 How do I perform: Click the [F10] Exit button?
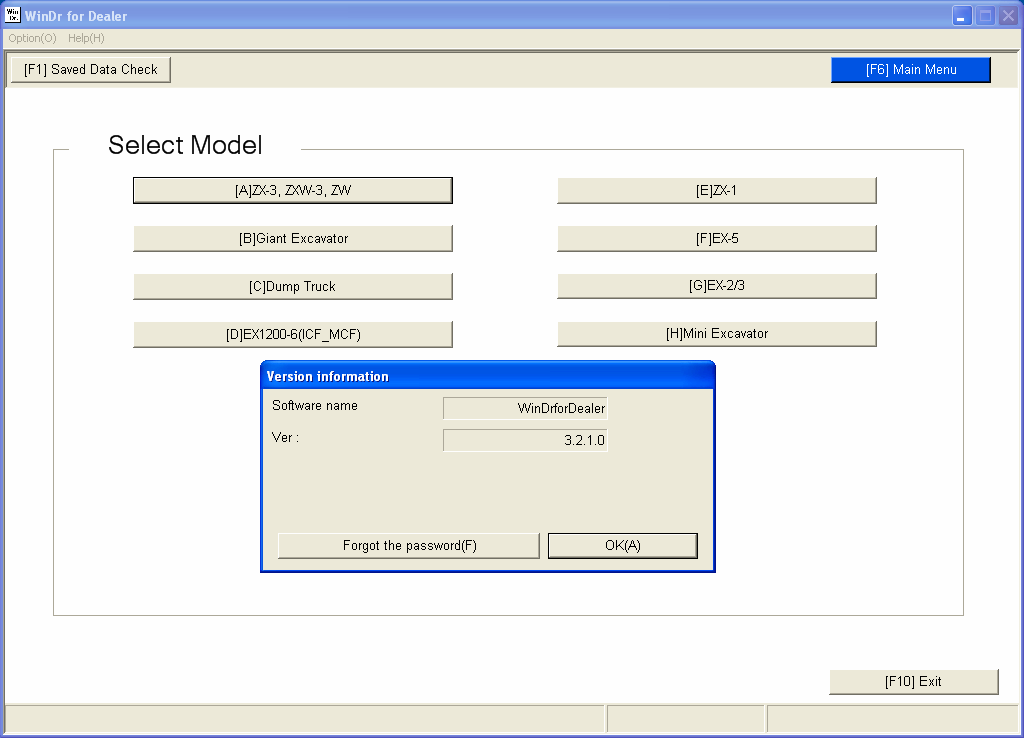coord(914,681)
